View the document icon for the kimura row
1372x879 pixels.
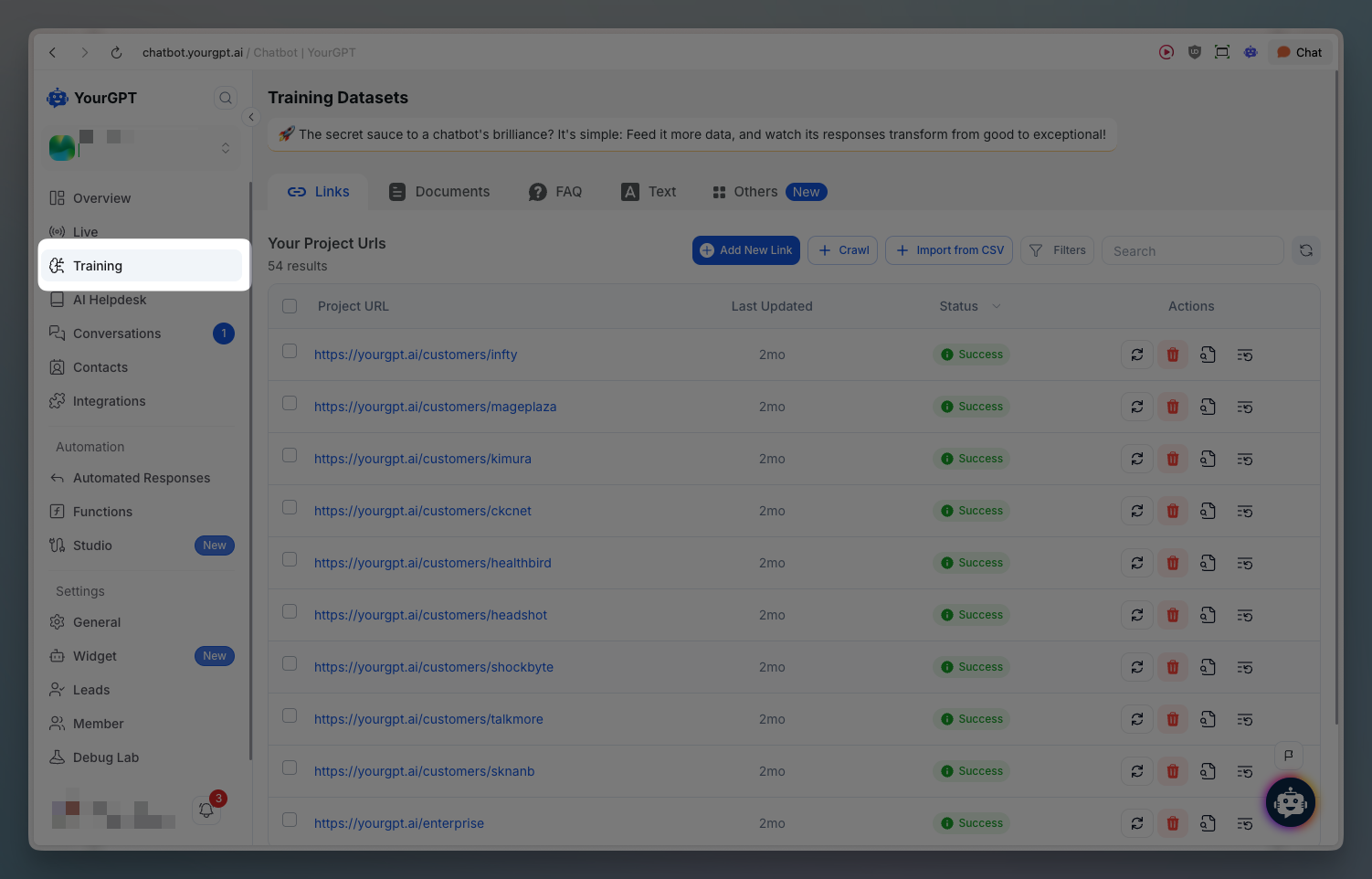tap(1208, 459)
